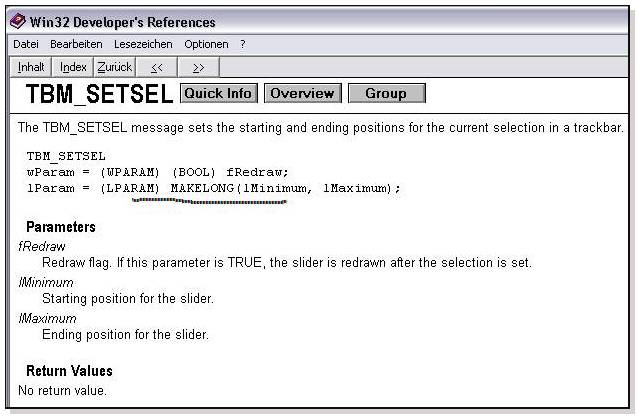The width and height of the screenshot is (639, 418).
Task: Click the TBM_SETSEL page heading
Action: coord(99,94)
